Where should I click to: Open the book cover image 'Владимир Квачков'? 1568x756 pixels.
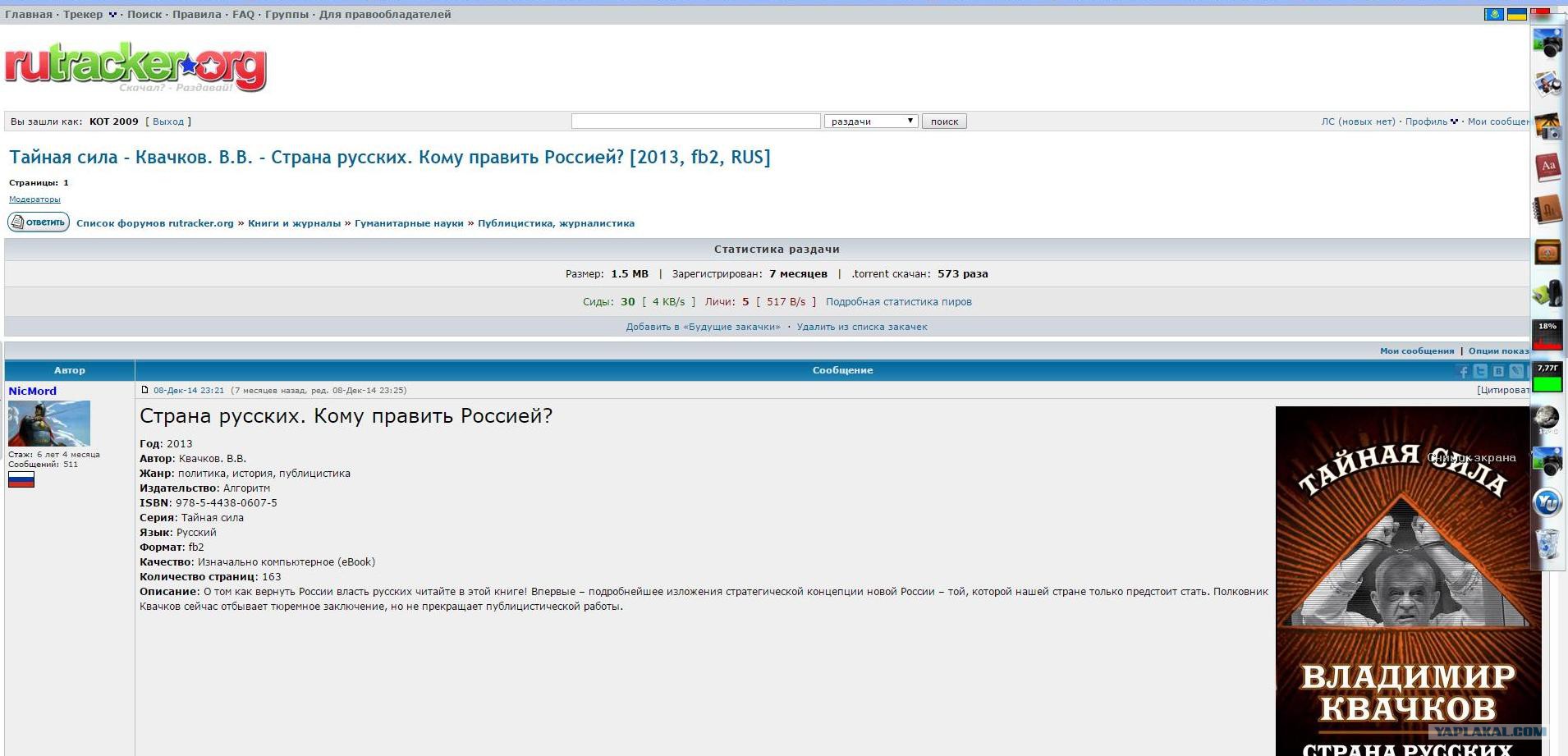pyautogui.click(x=1409, y=581)
